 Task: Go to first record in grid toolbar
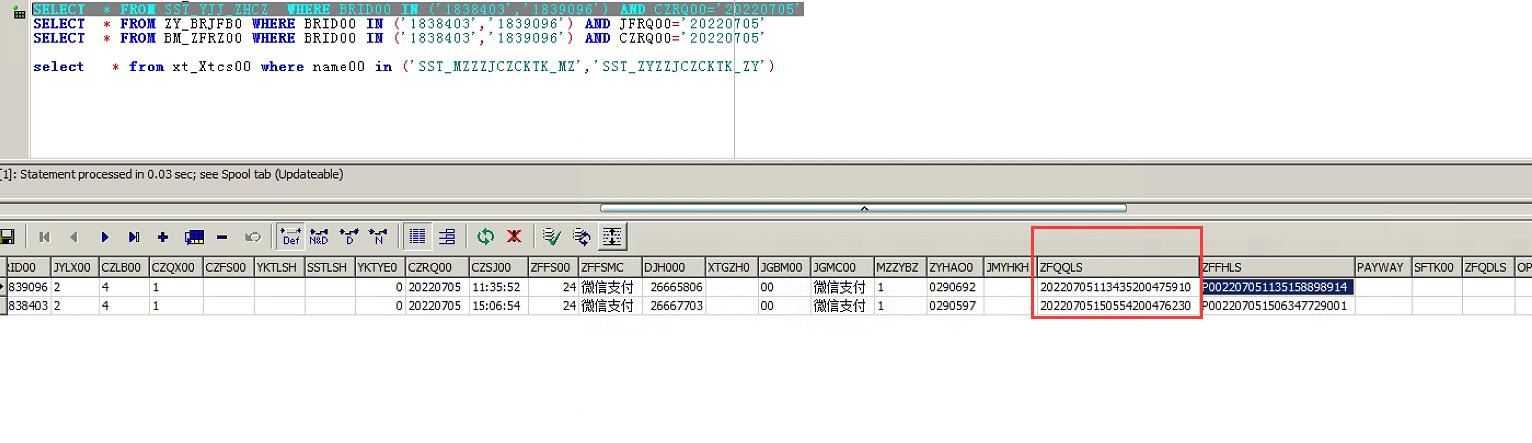[x=44, y=237]
